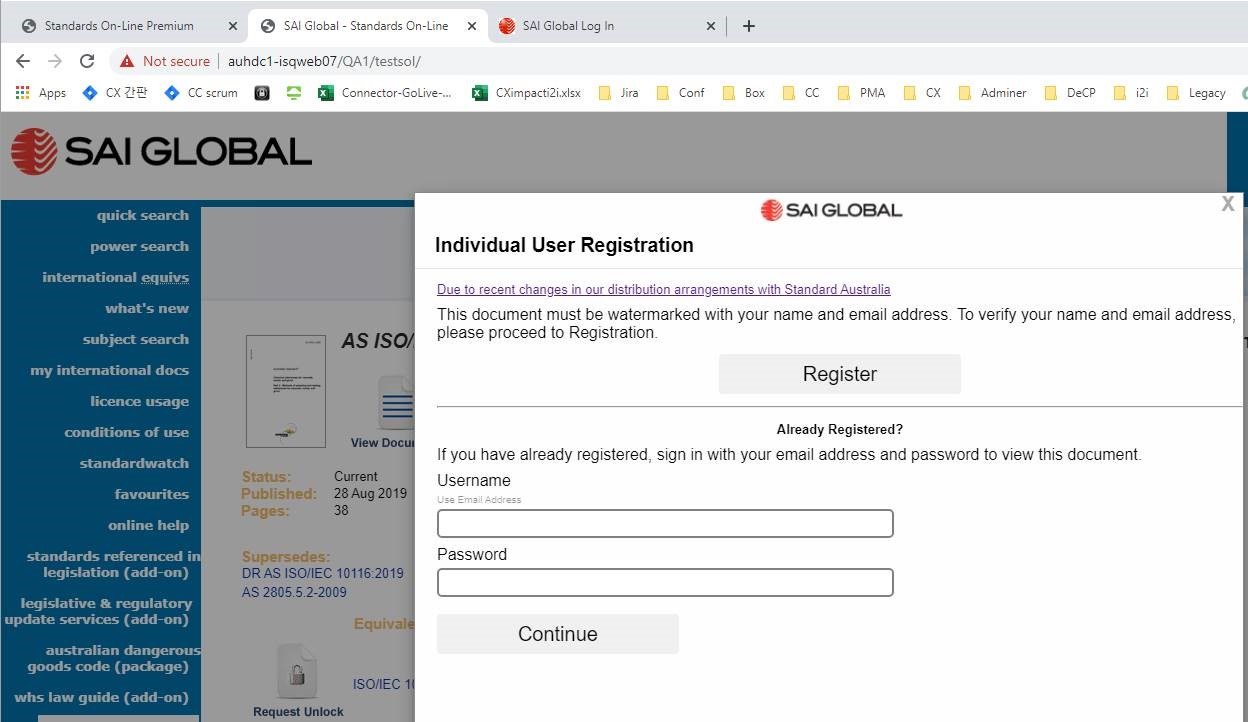Open the Box bookmark folder
Screen dimensions: 1248x722
point(744,93)
